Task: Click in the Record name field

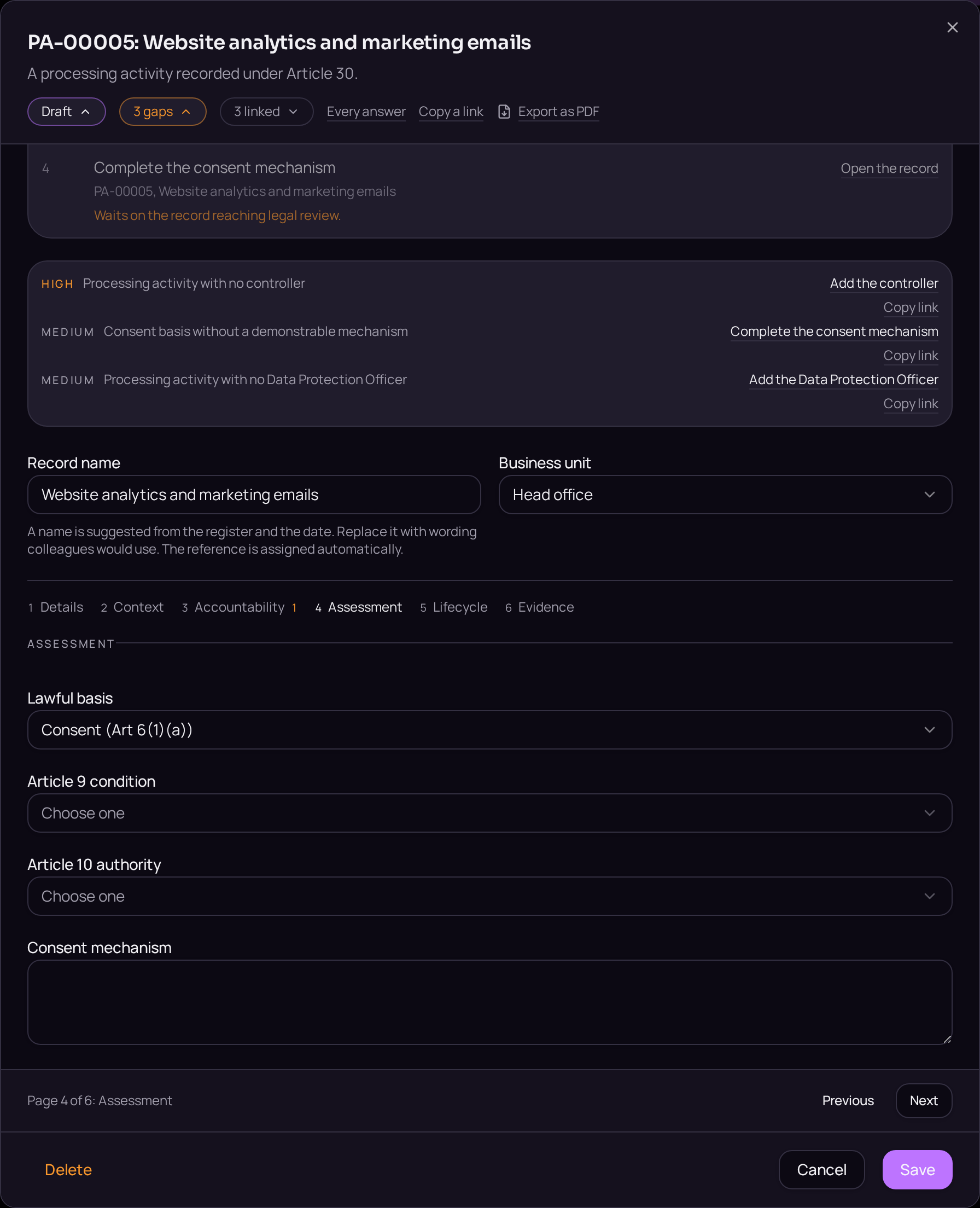Action: [x=254, y=495]
